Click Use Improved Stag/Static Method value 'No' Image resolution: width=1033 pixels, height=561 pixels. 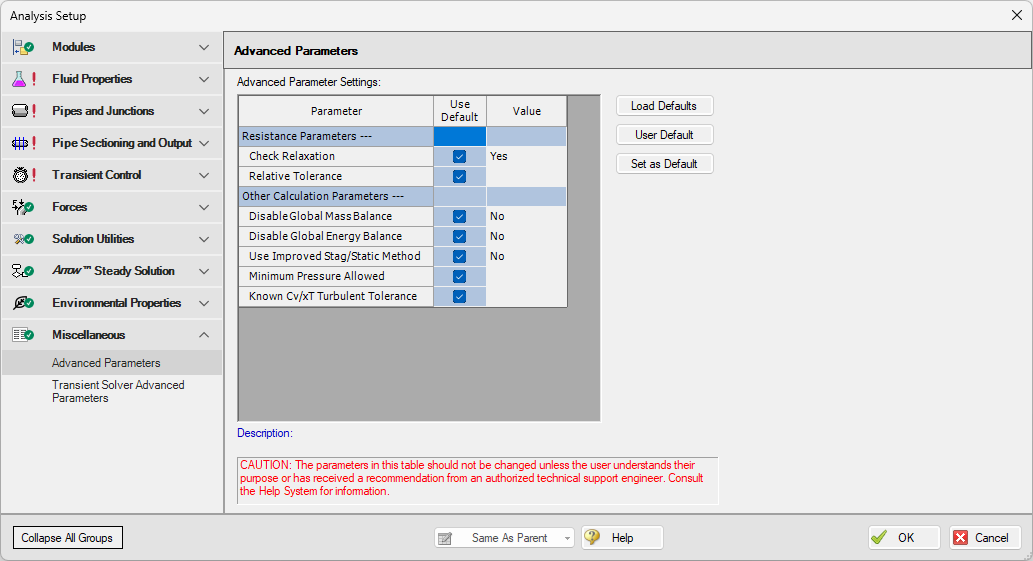click(x=526, y=257)
